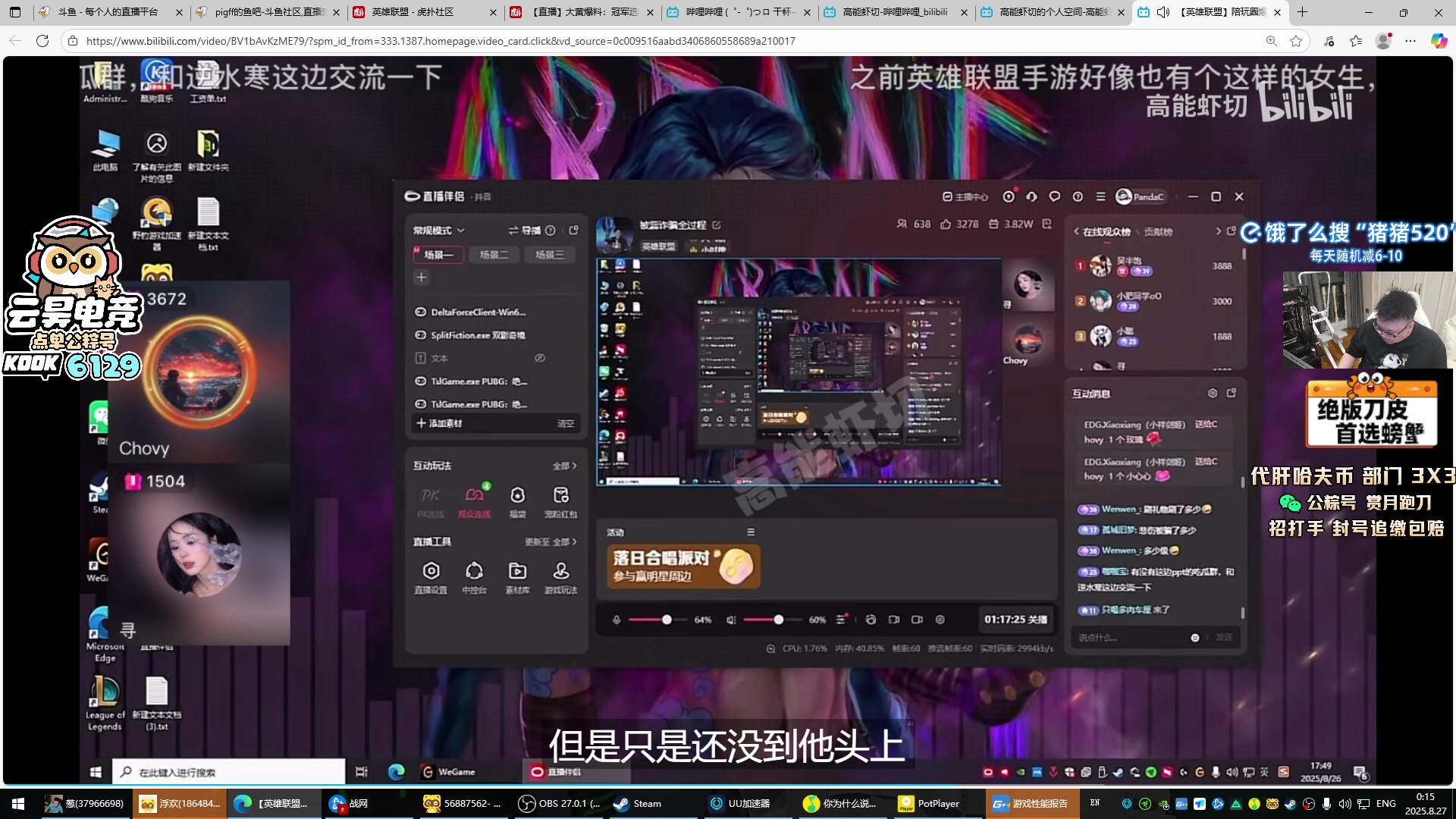Open 互动消息 panel settings gear
The image size is (1456, 819).
click(x=1213, y=393)
